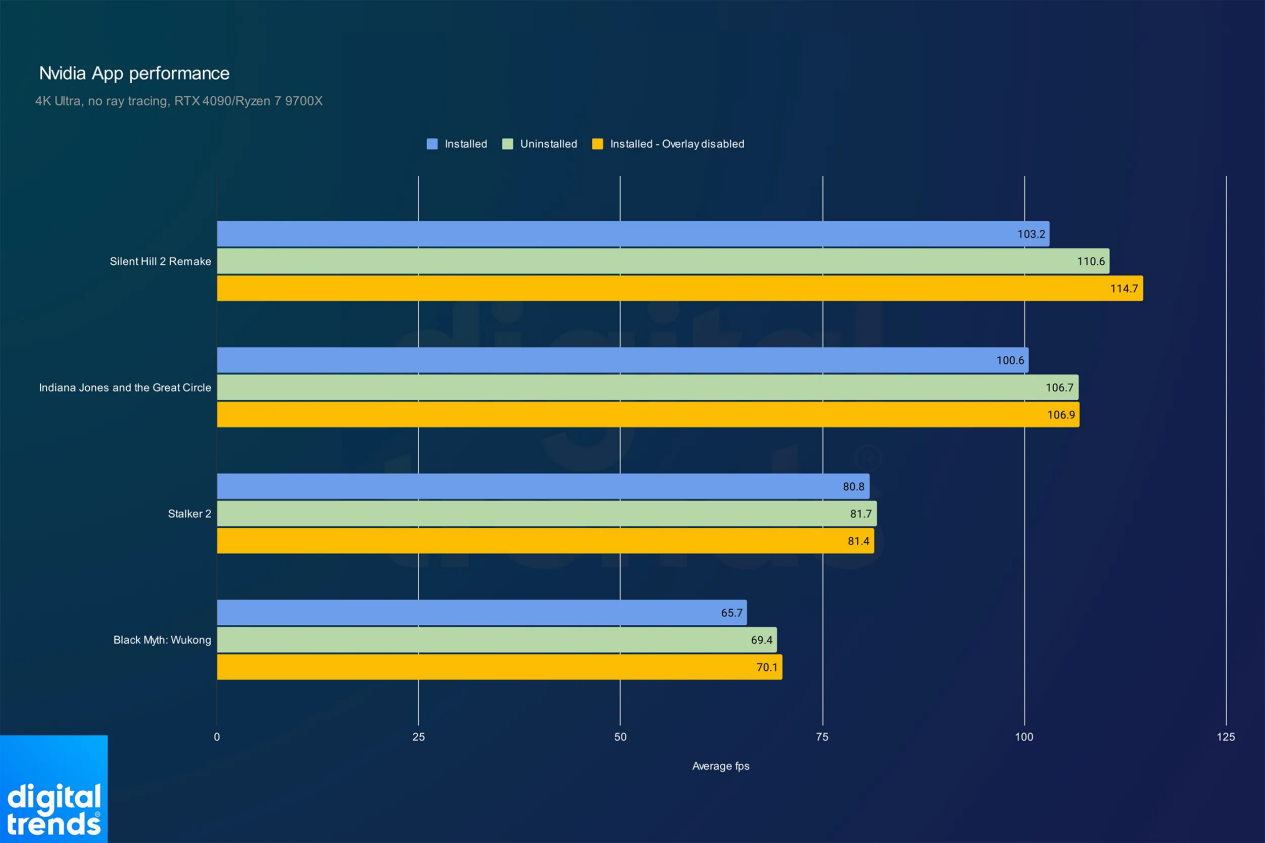Click the blue Installed legend swatch

tap(432, 144)
